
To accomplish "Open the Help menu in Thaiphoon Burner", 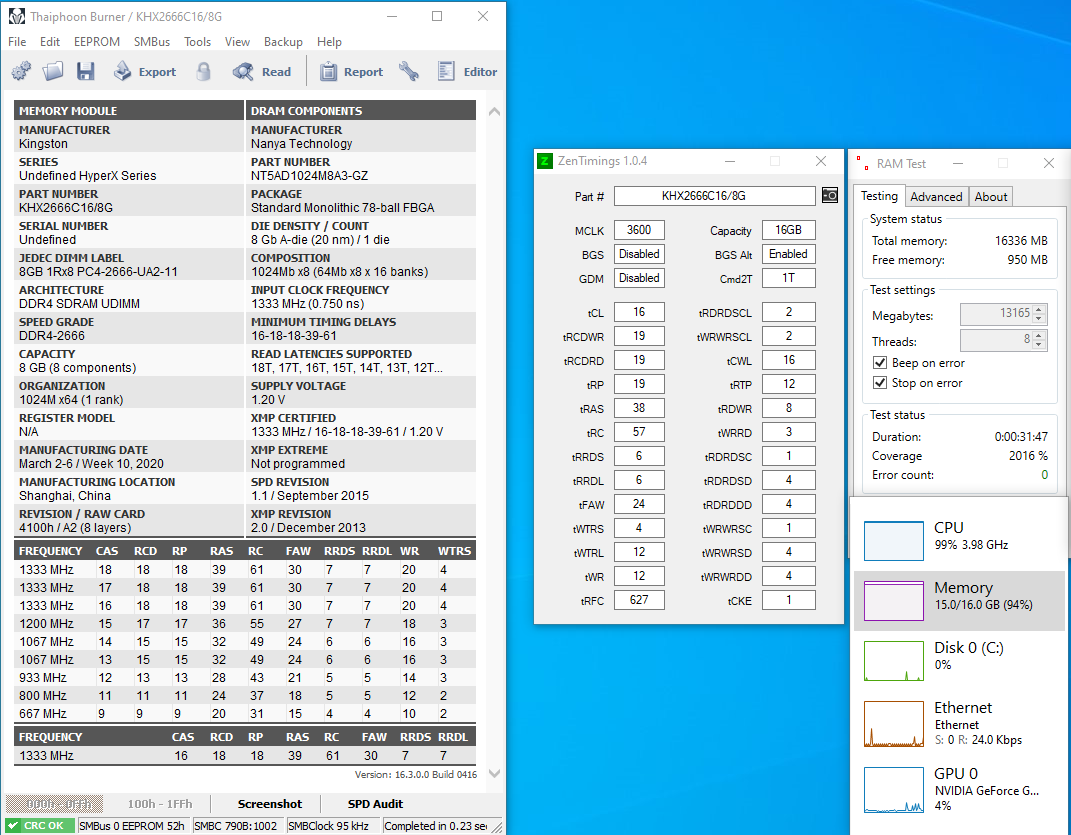I will pyautogui.click(x=329, y=42).
